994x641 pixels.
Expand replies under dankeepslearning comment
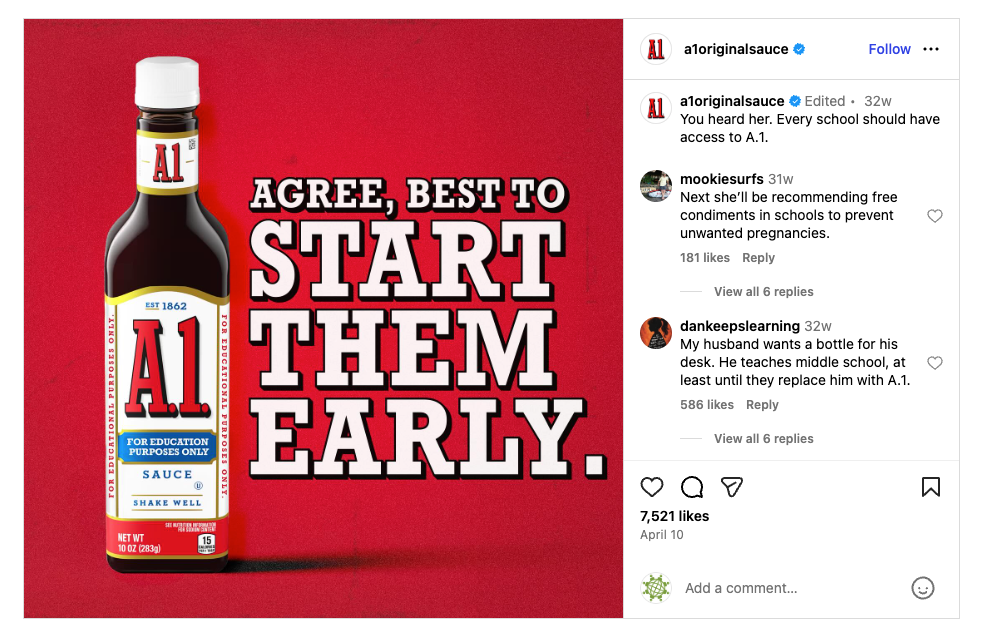point(763,439)
